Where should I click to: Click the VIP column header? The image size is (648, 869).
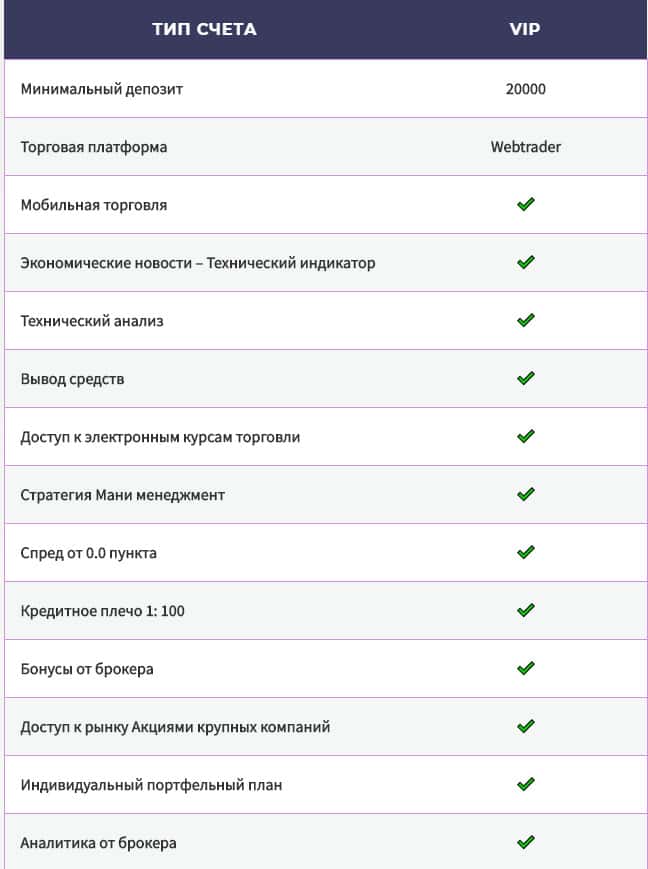(x=525, y=29)
